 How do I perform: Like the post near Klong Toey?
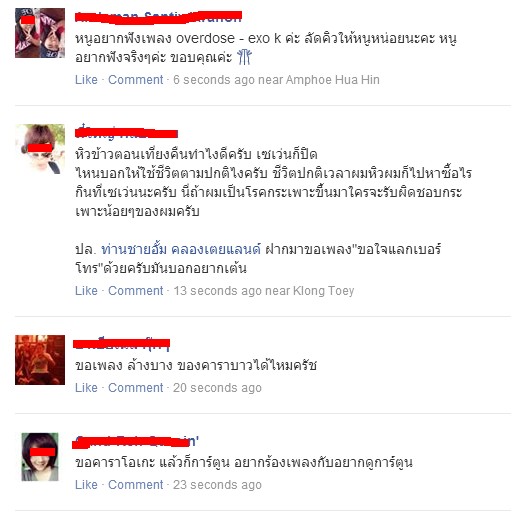point(86,291)
